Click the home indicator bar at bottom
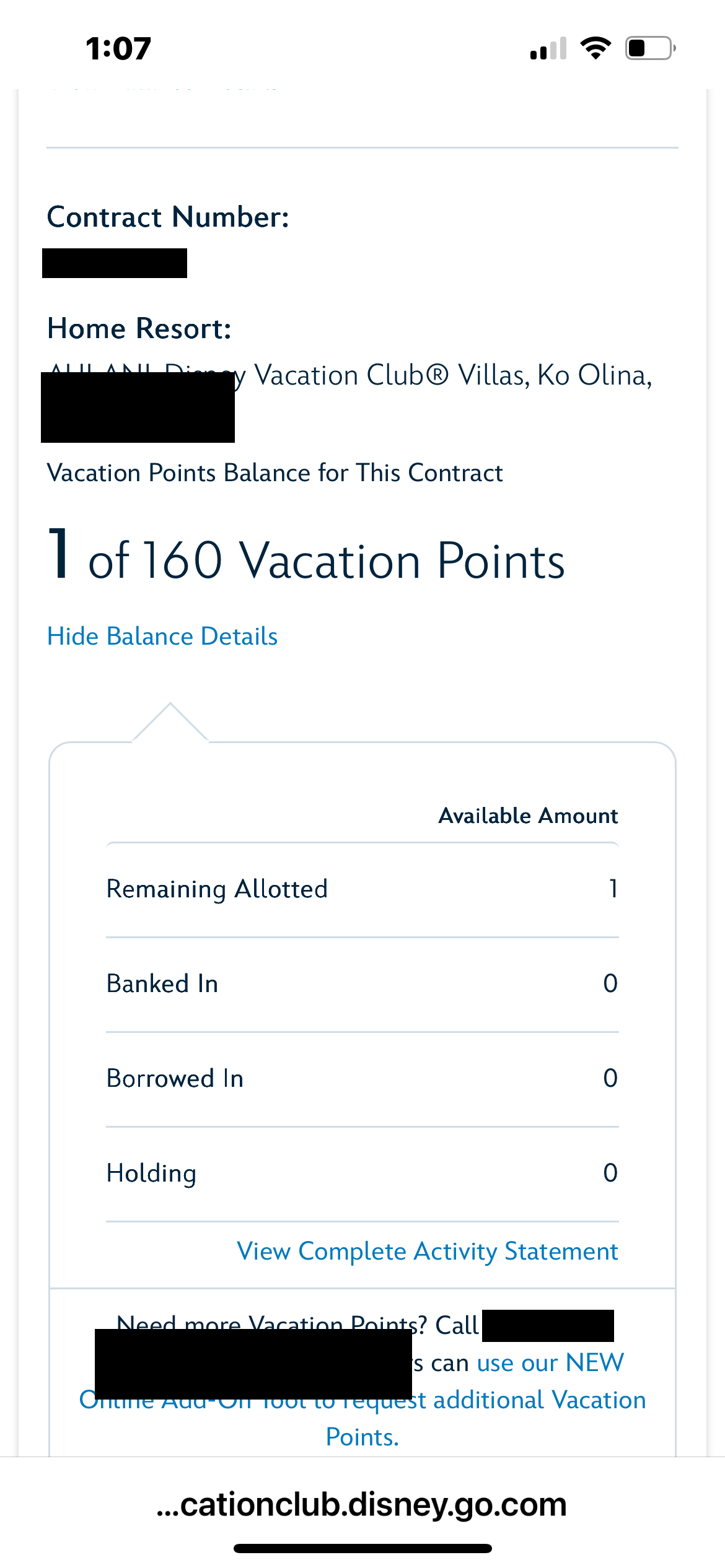 [x=362, y=1548]
